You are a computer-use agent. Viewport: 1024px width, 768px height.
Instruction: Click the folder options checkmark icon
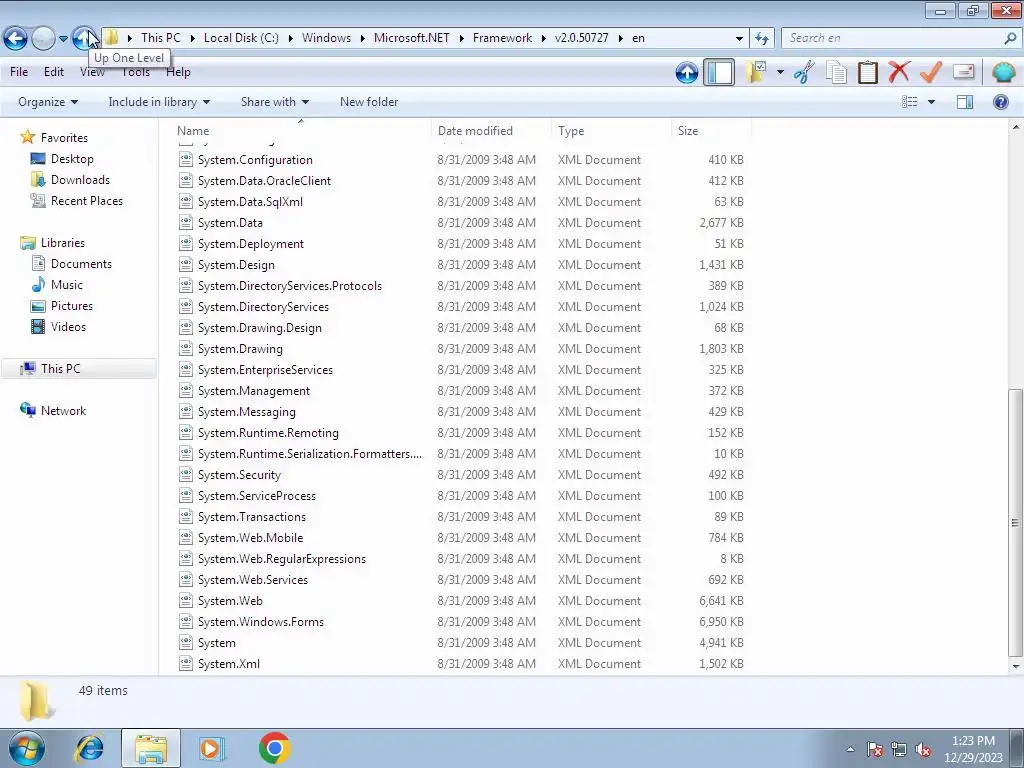click(x=757, y=72)
